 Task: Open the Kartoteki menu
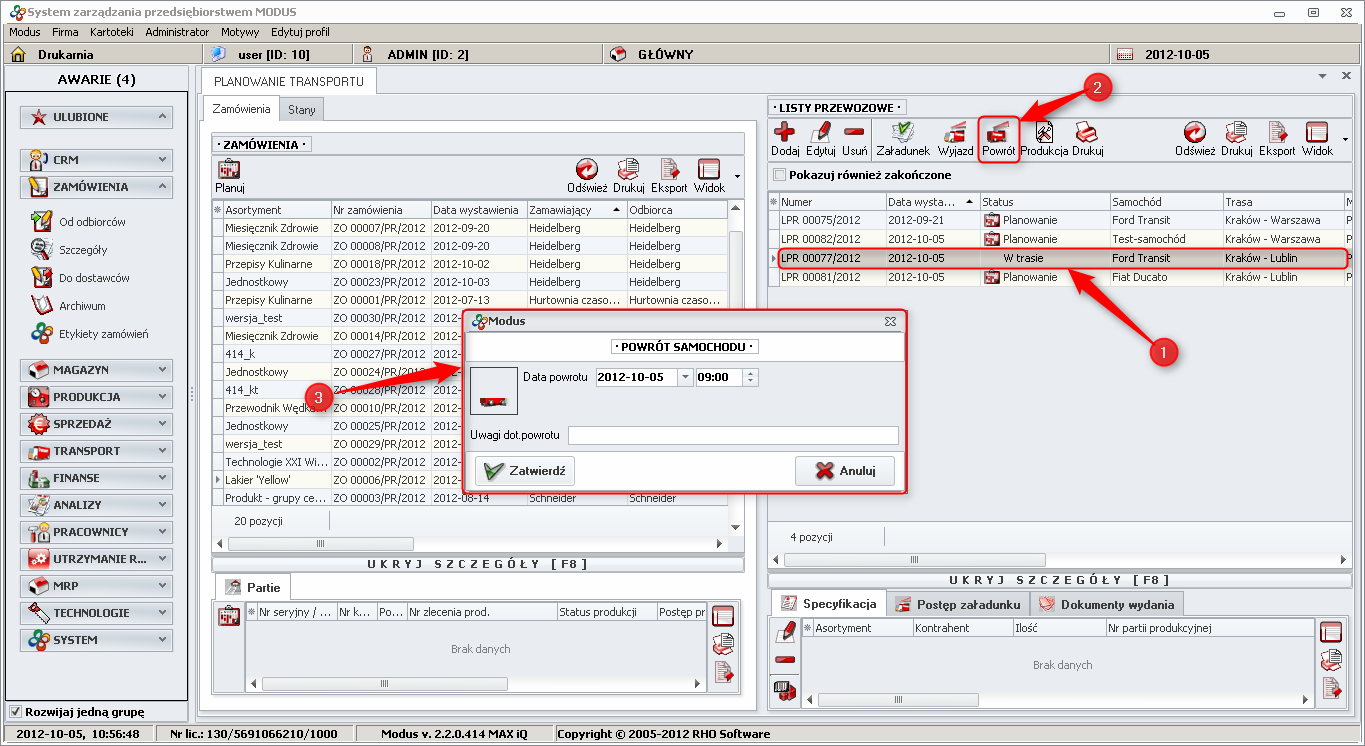tap(111, 32)
